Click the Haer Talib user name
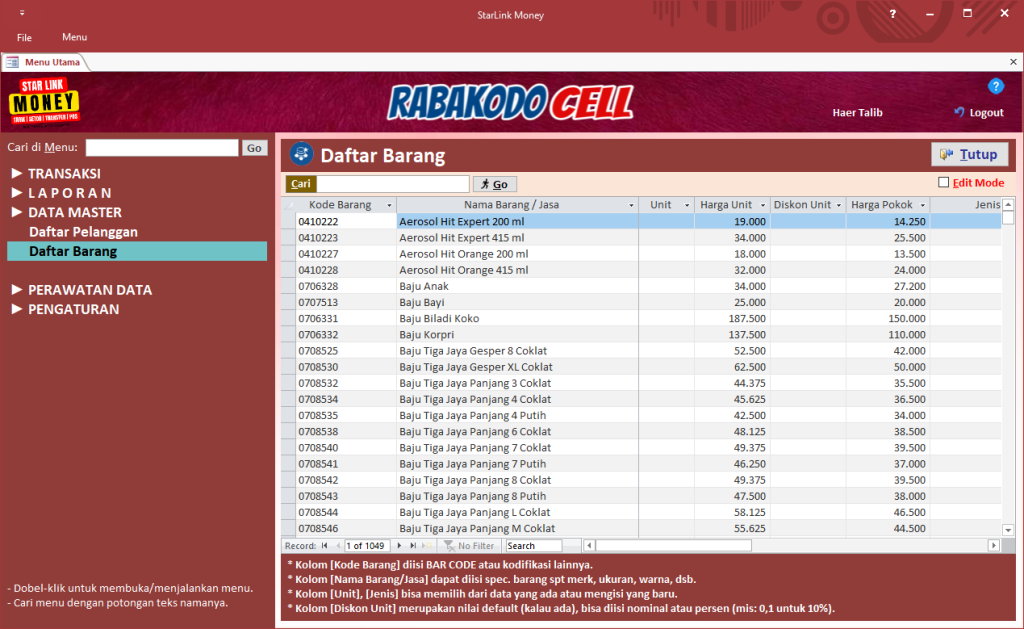 coord(857,112)
